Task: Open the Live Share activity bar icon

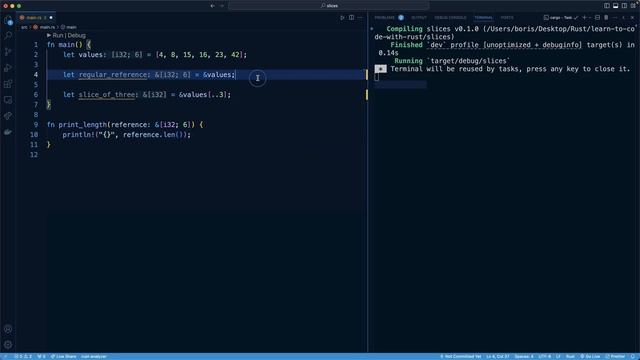Action: 8,116
